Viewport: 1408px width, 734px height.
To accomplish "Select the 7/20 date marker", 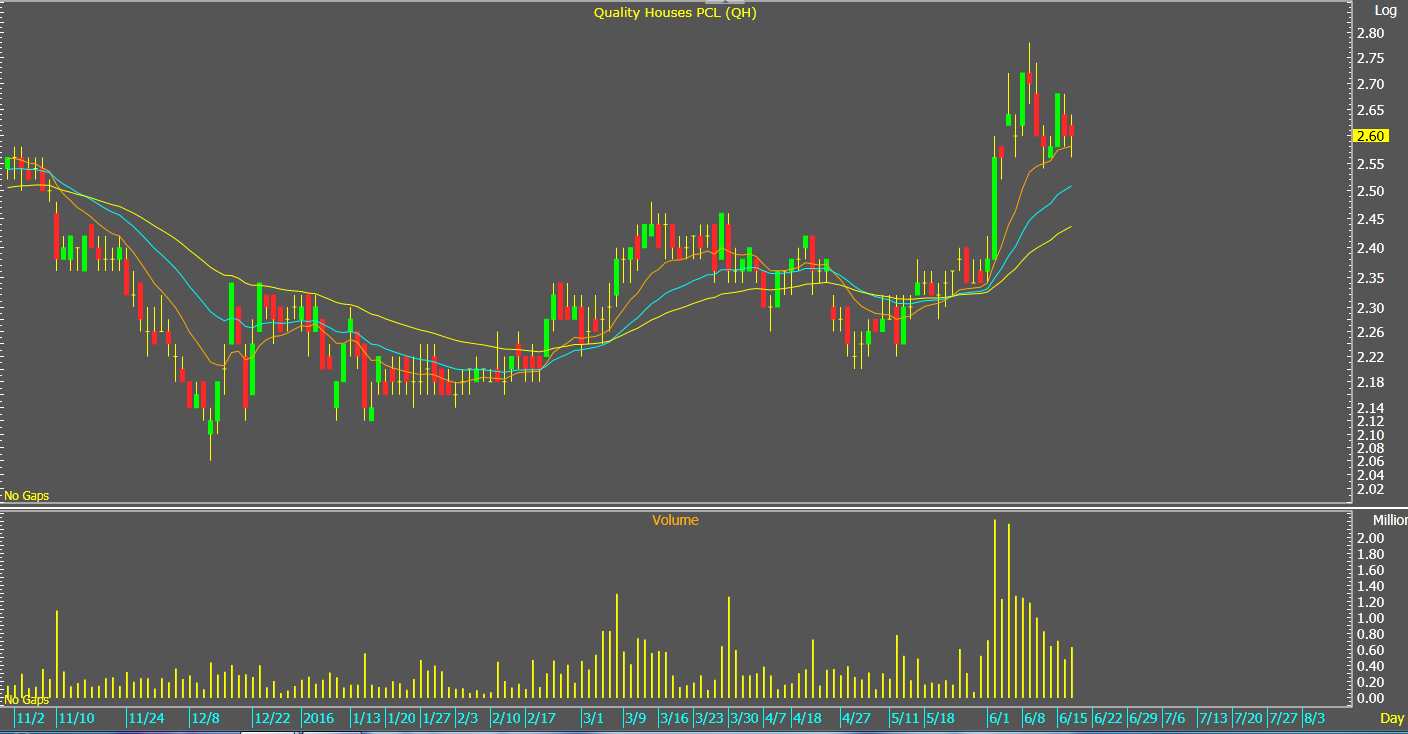I will pos(1248,718).
